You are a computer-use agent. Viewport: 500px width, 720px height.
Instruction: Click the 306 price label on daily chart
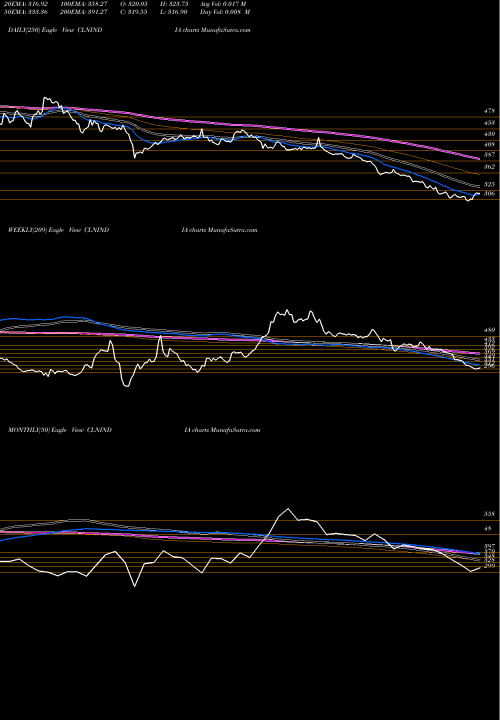[489, 194]
